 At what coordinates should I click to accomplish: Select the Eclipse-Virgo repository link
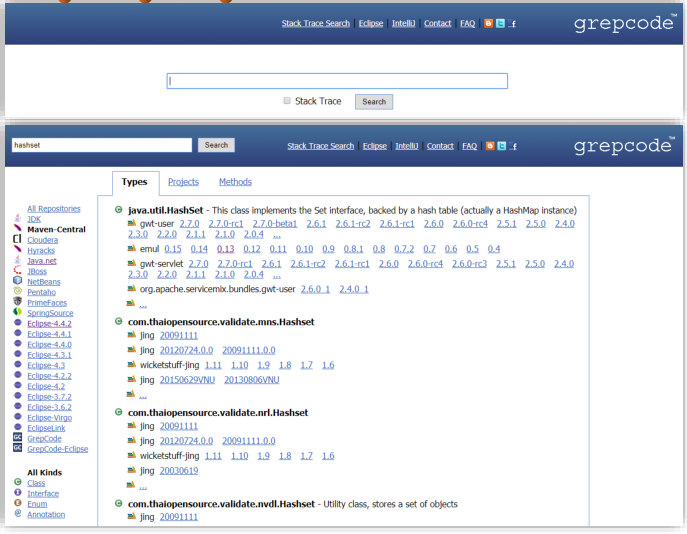click(50, 417)
